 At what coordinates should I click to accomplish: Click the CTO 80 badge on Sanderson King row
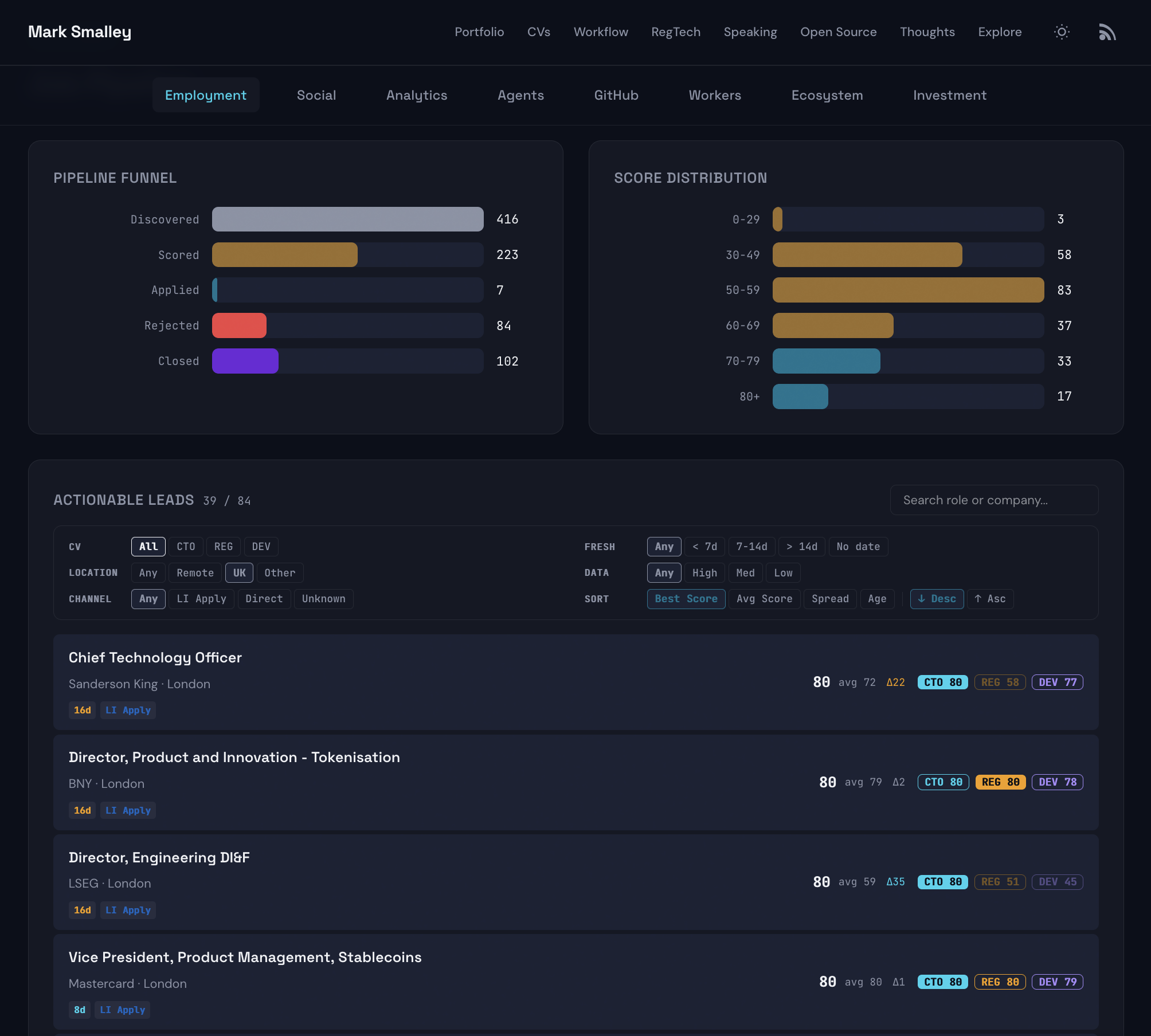943,682
